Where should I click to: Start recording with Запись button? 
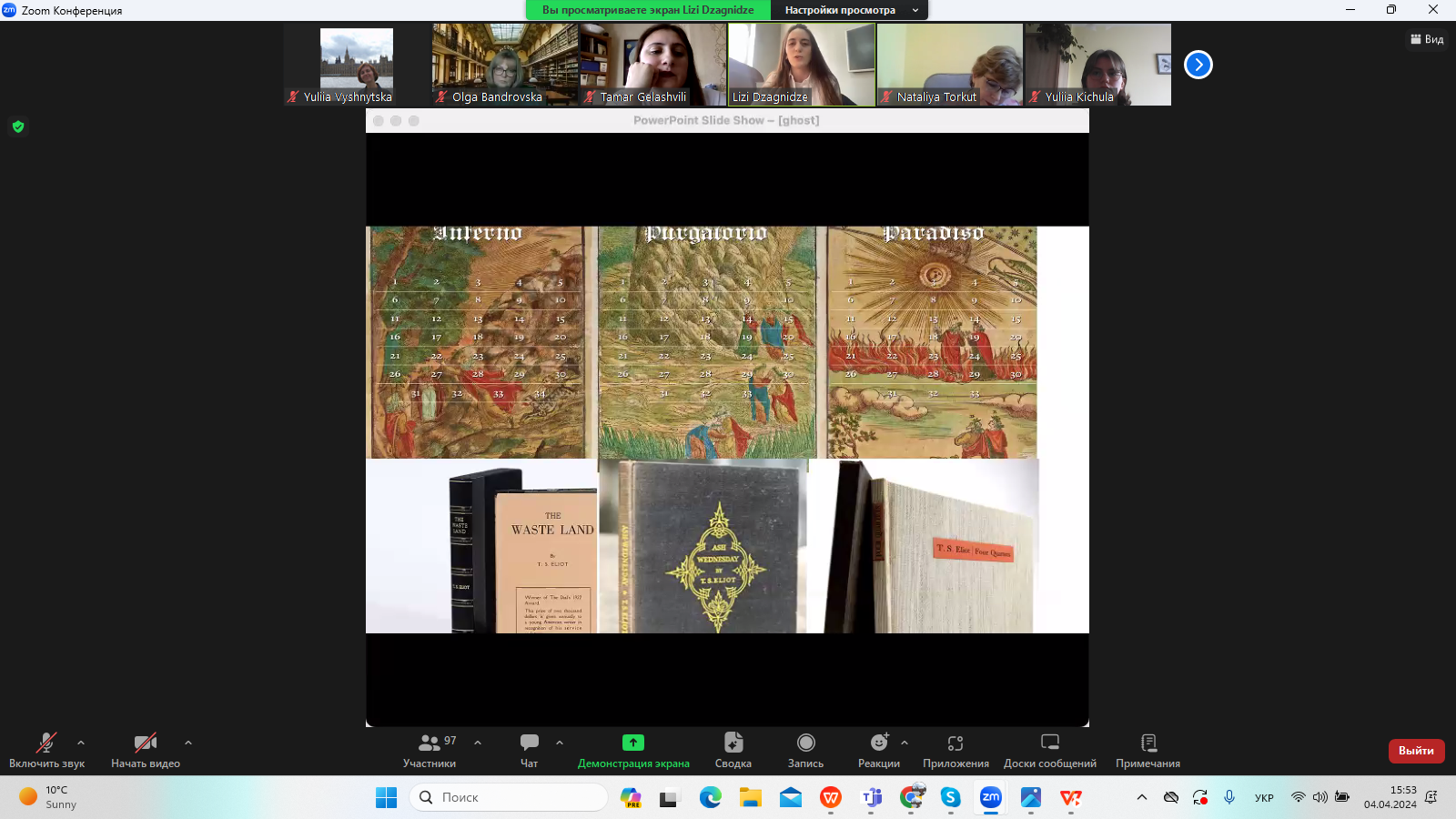point(805,750)
